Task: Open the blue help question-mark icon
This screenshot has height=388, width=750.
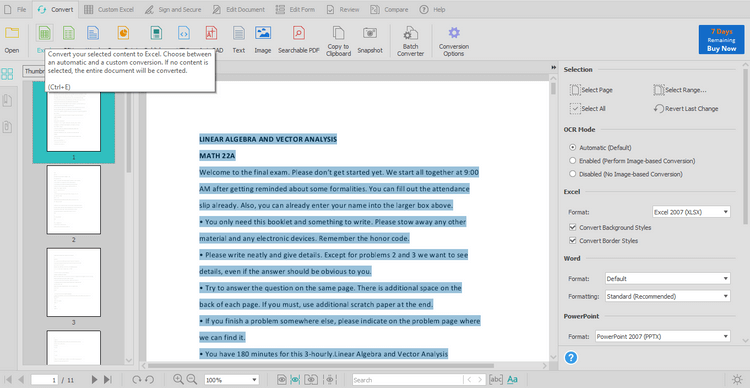Action: (x=571, y=358)
